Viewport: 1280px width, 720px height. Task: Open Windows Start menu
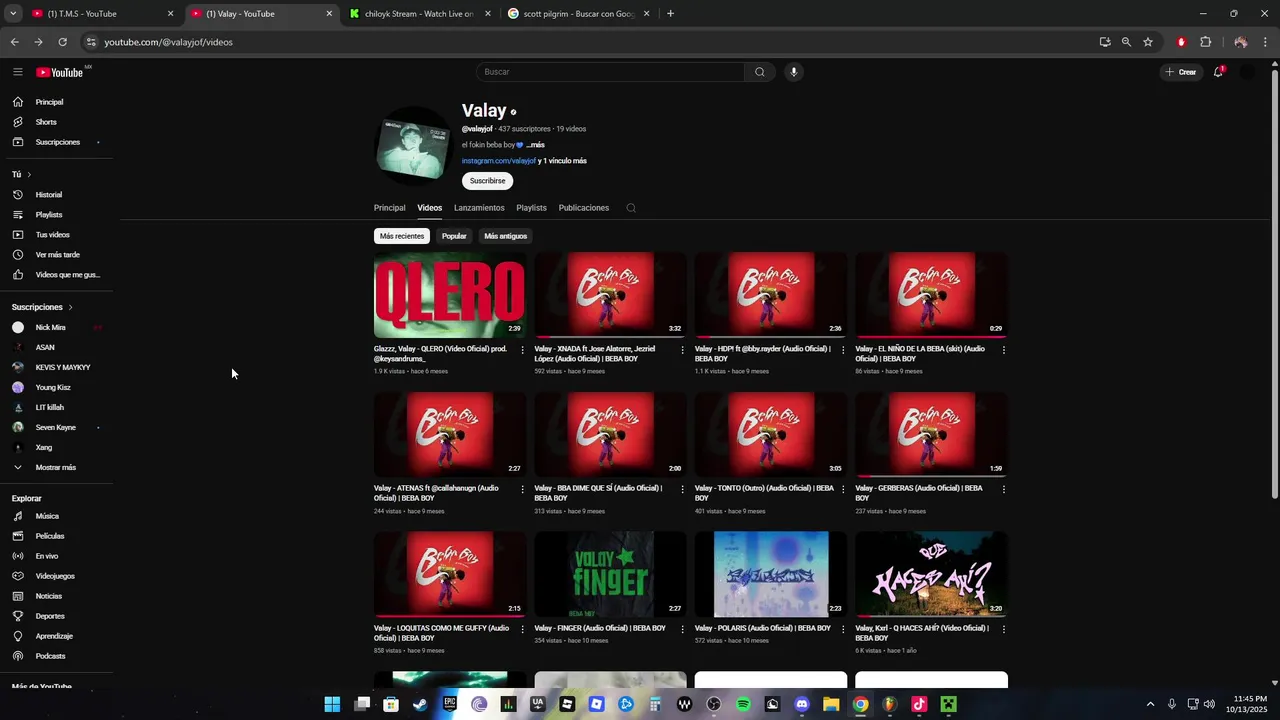point(332,704)
